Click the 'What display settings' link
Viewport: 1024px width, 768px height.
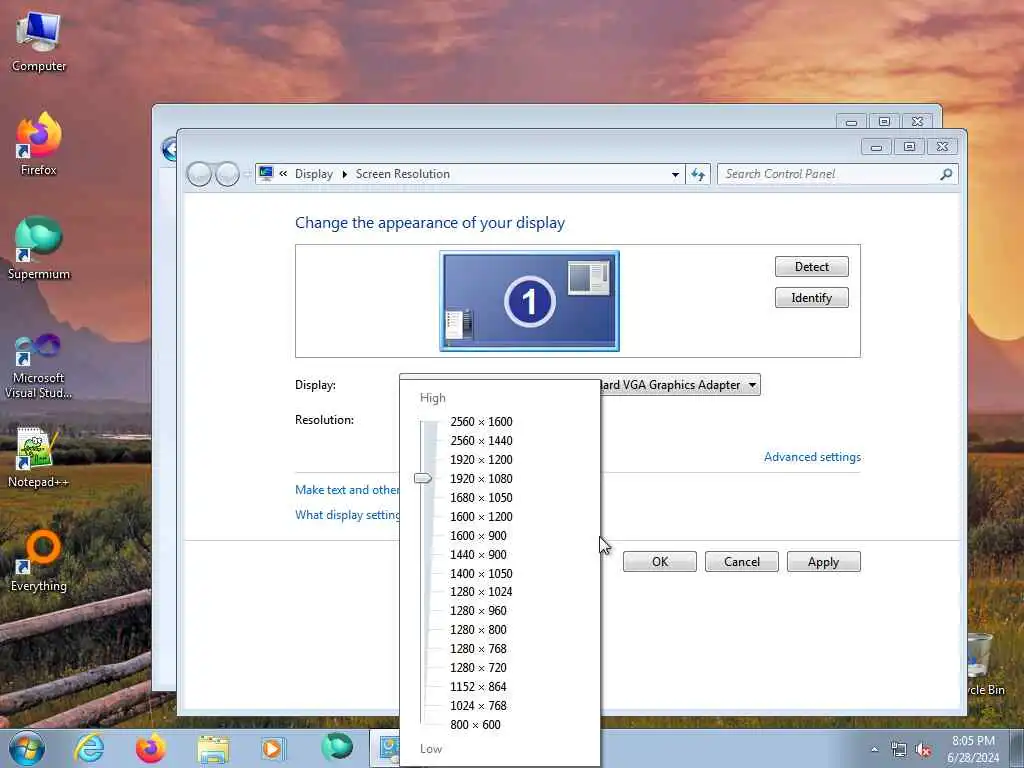point(347,515)
